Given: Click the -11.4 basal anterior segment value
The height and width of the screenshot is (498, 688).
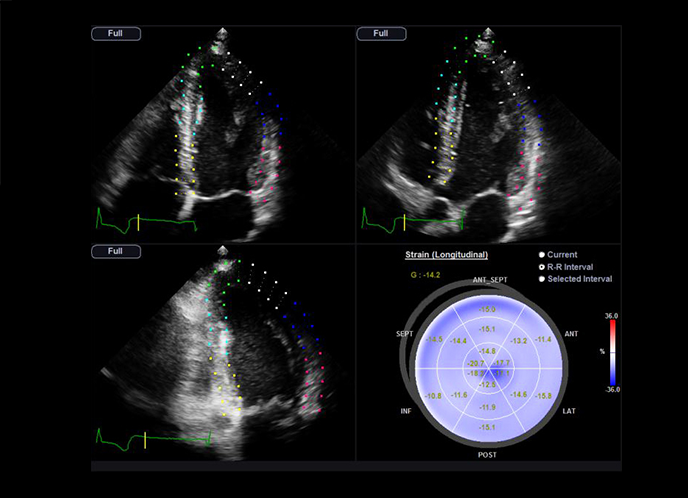Looking at the screenshot, I should [x=543, y=339].
